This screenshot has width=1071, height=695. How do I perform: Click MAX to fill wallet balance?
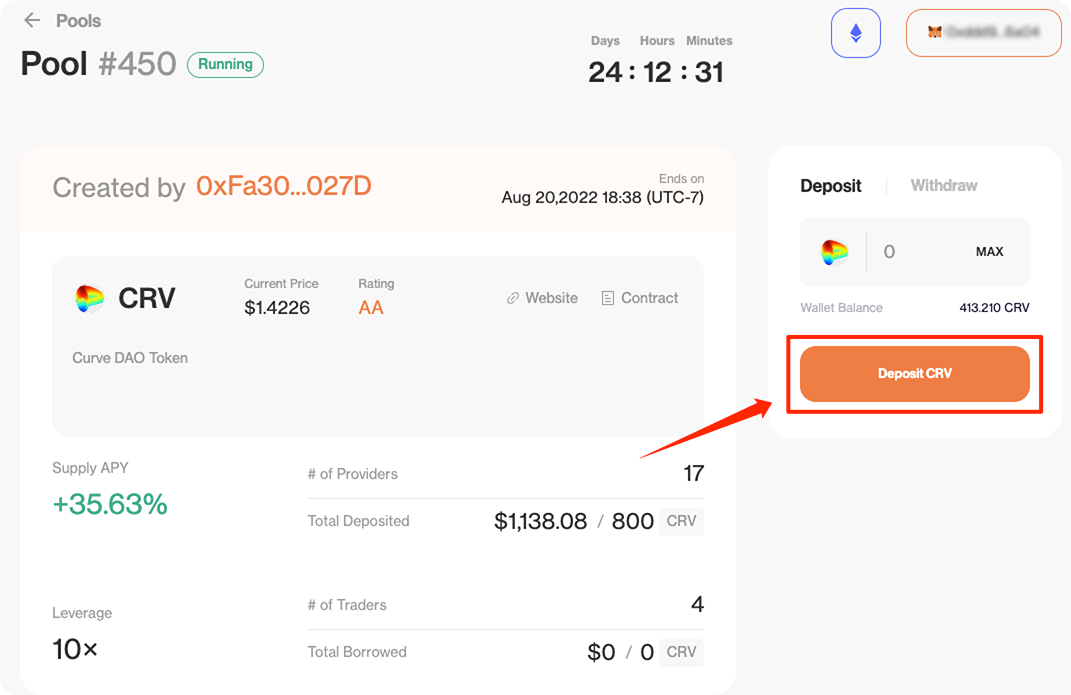point(989,252)
